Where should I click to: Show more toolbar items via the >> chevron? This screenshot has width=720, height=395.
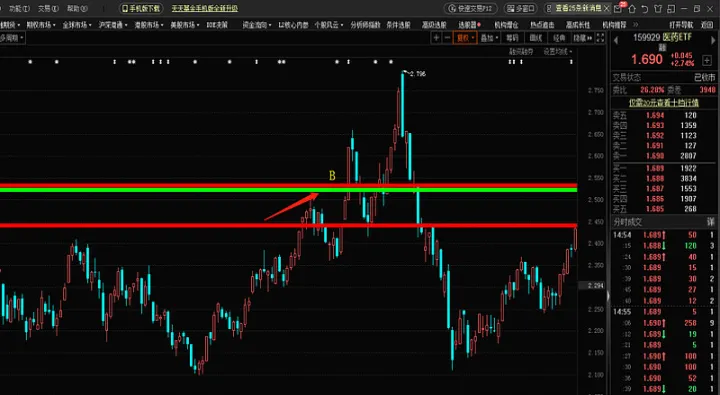coord(636,25)
